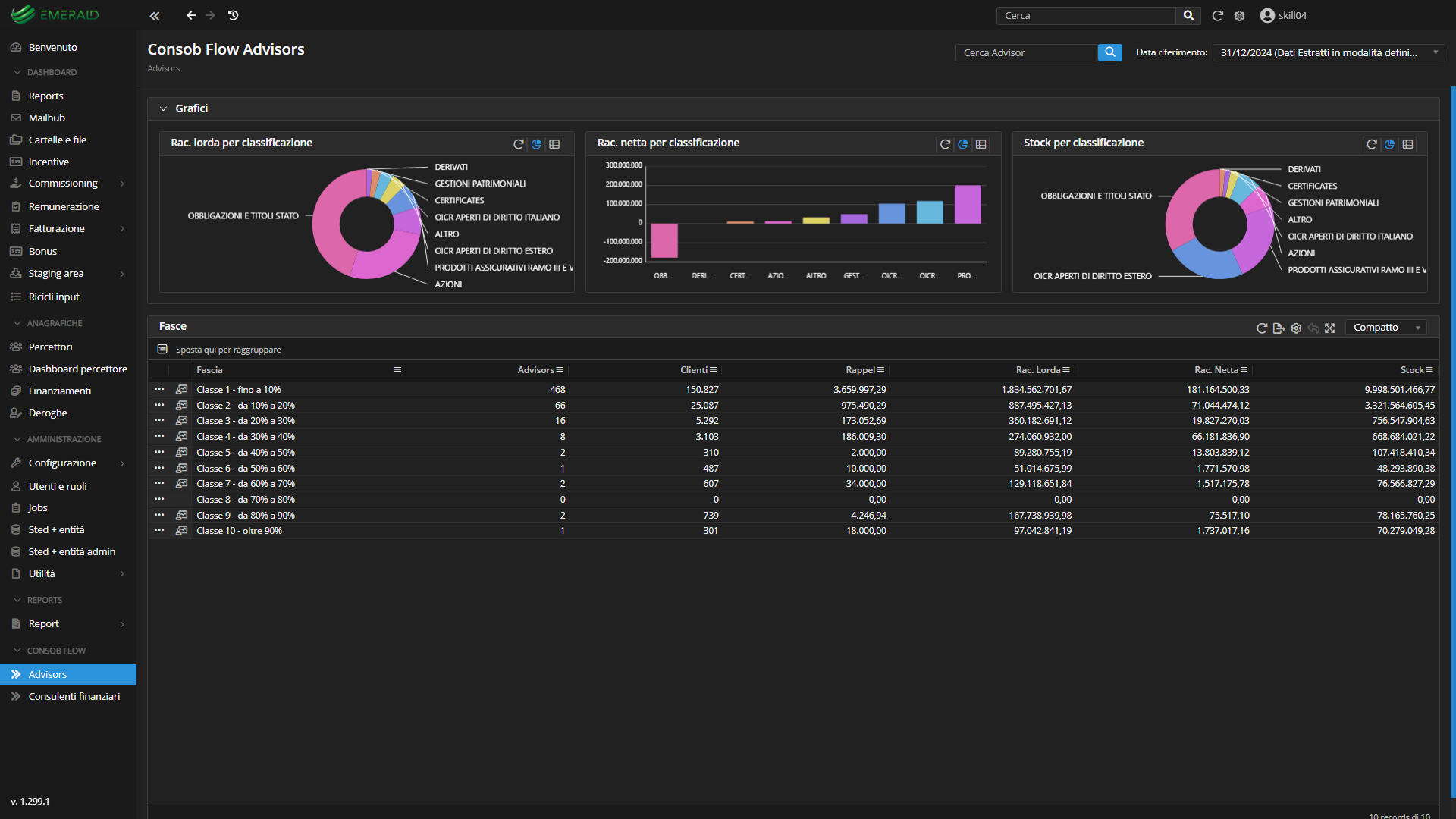Open Consulenti finanziari in the sidebar
1456x819 pixels.
(x=74, y=696)
